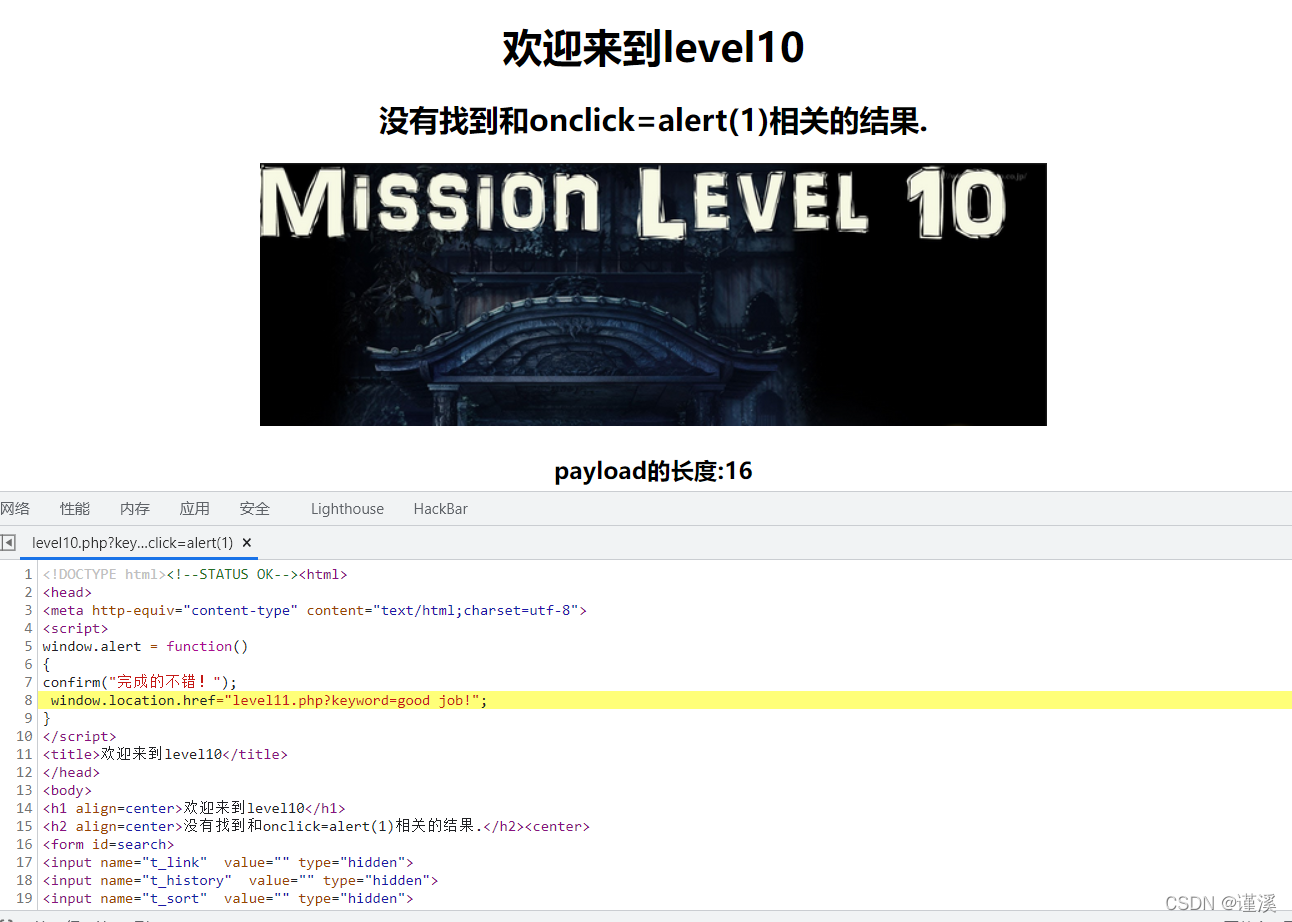1292x922 pixels.
Task: Click line number 1 in the gutter
Action: (x=29, y=575)
